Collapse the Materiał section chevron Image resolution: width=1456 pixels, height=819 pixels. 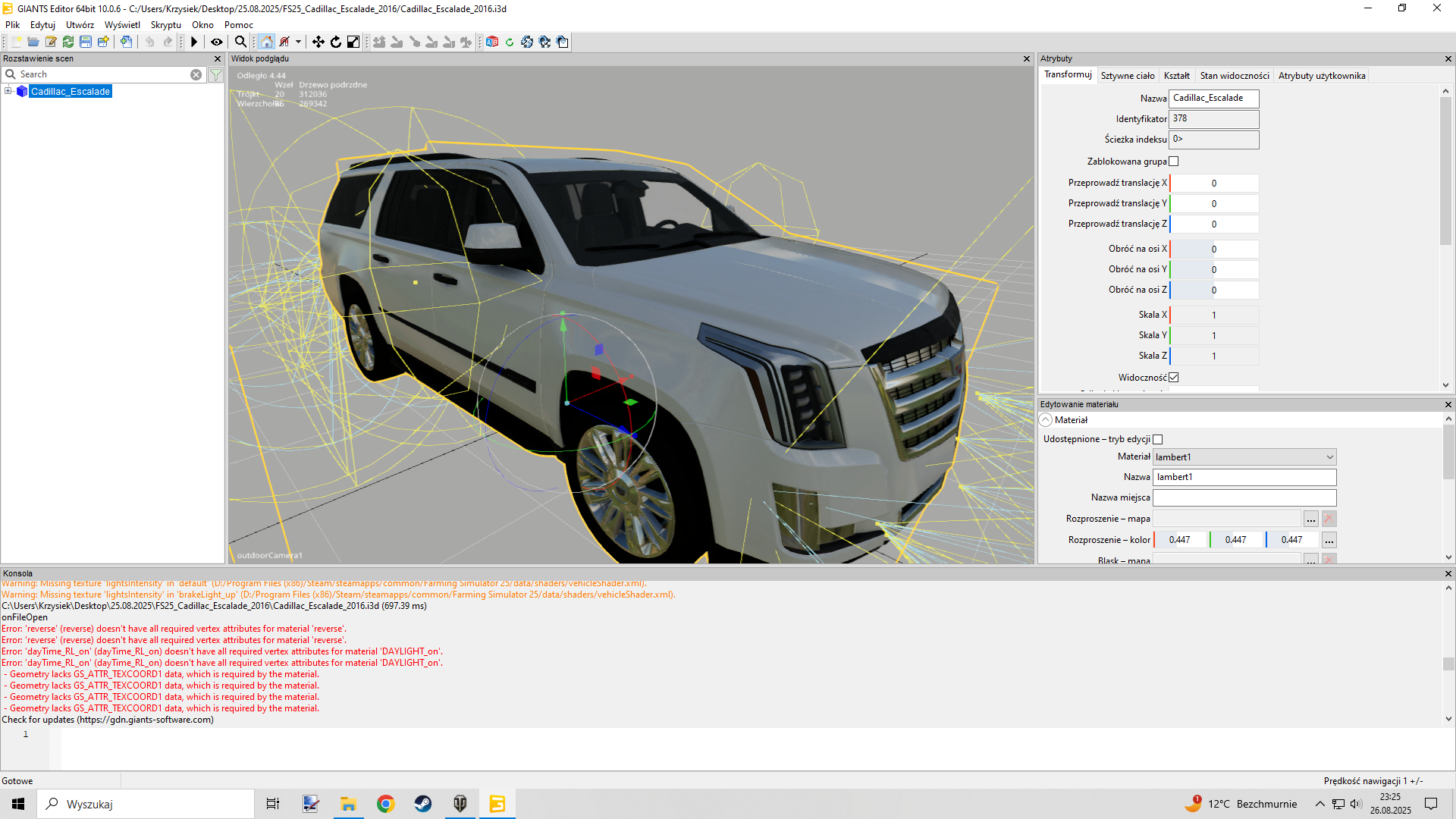(1046, 420)
